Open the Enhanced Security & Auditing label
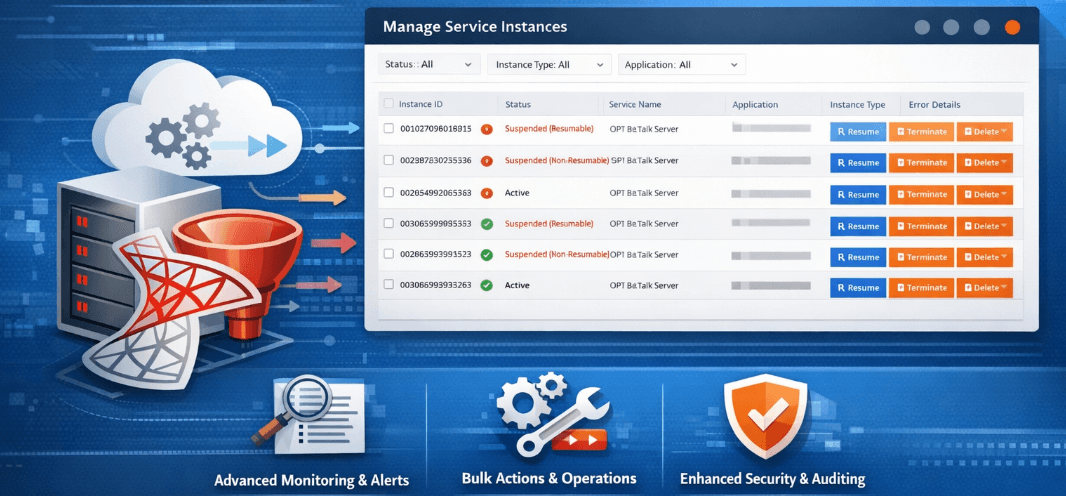1066x496 pixels. tap(772, 479)
